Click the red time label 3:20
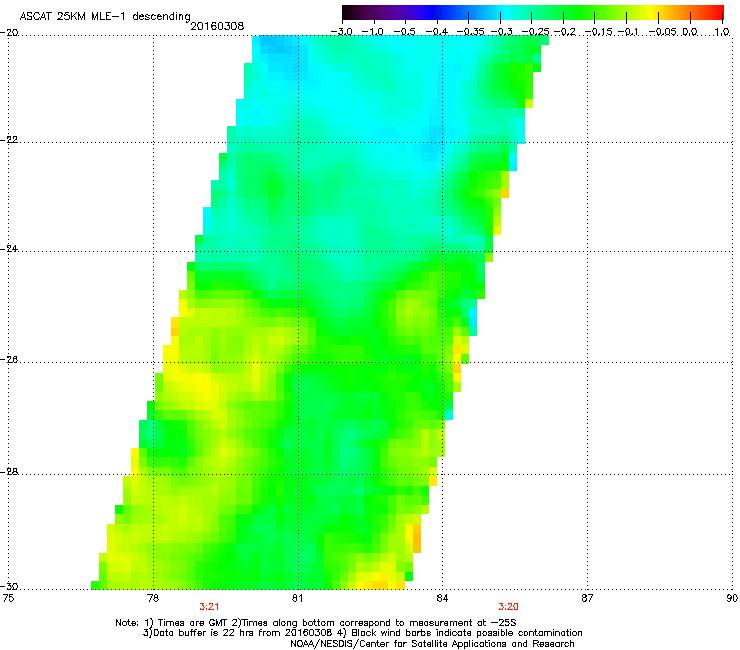Viewport: 740px width, 650px height. pos(508,607)
